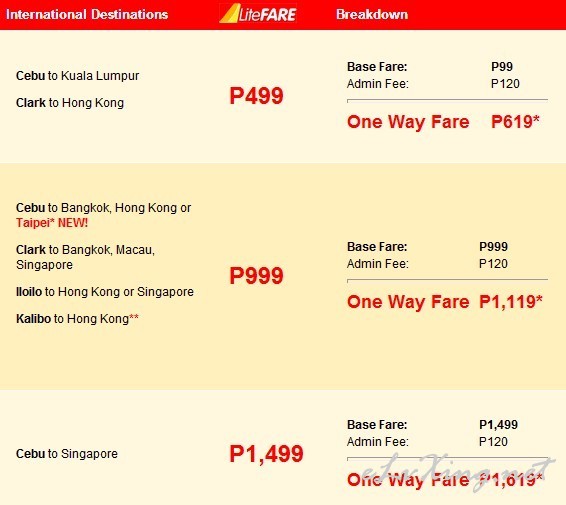Open the Taipei NEW! destination
Screen dimensions: 566x505
(x=52, y=223)
